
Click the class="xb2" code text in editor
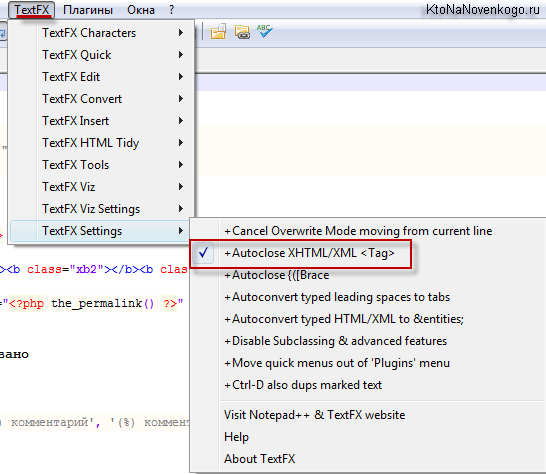[x=65, y=270]
